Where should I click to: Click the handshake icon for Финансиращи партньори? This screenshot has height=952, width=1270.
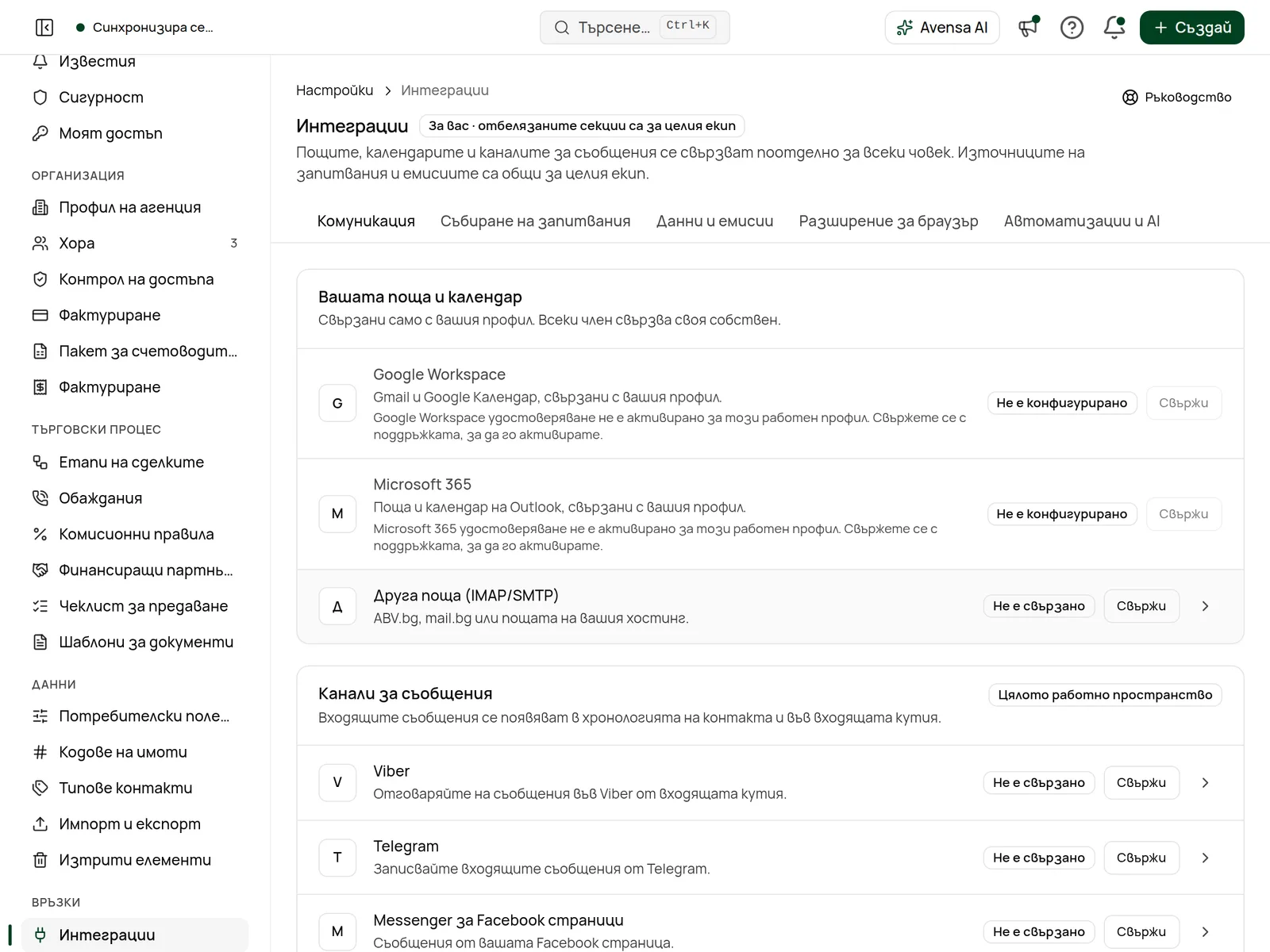point(40,570)
